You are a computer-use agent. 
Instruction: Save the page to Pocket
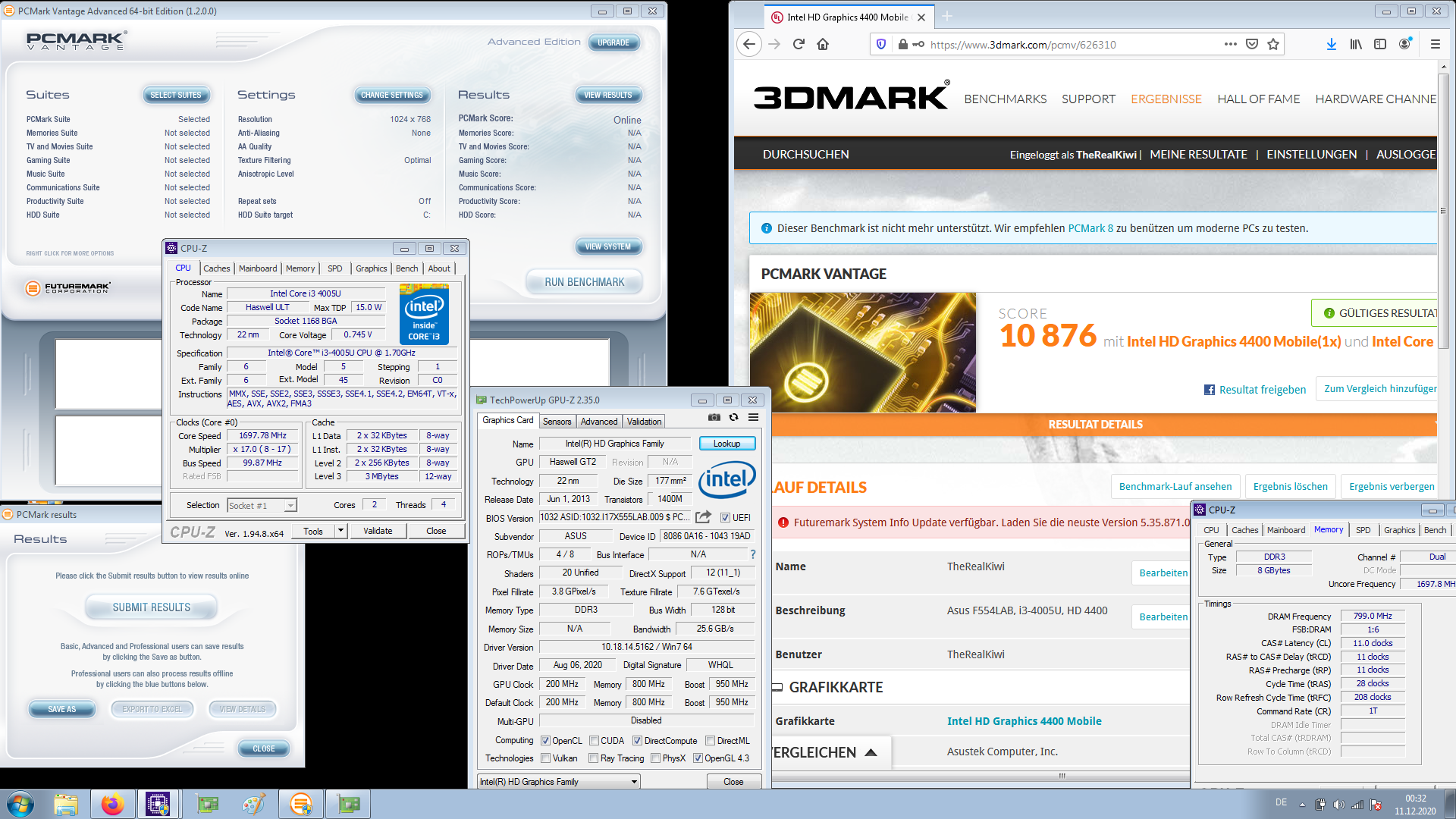pos(1252,44)
